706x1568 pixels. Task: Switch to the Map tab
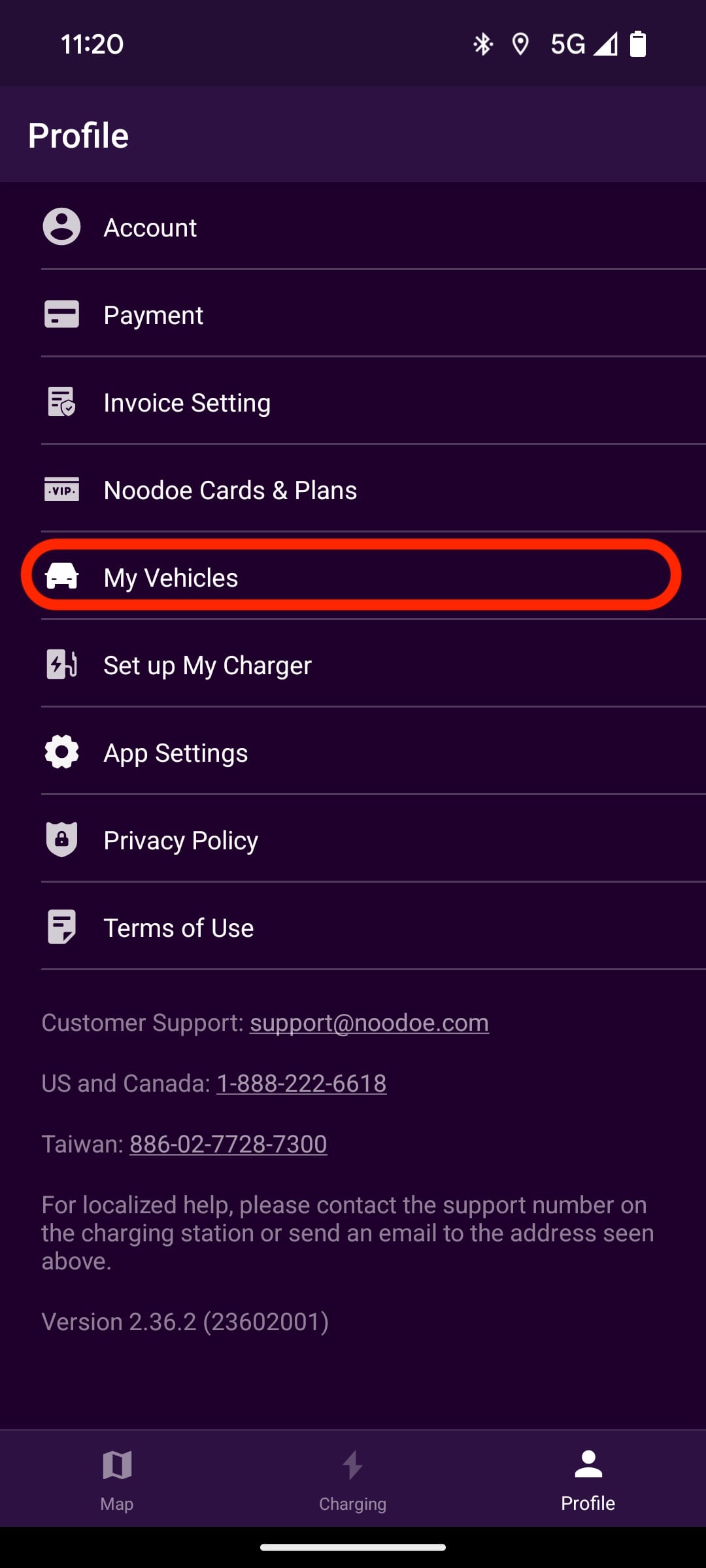click(x=117, y=1478)
